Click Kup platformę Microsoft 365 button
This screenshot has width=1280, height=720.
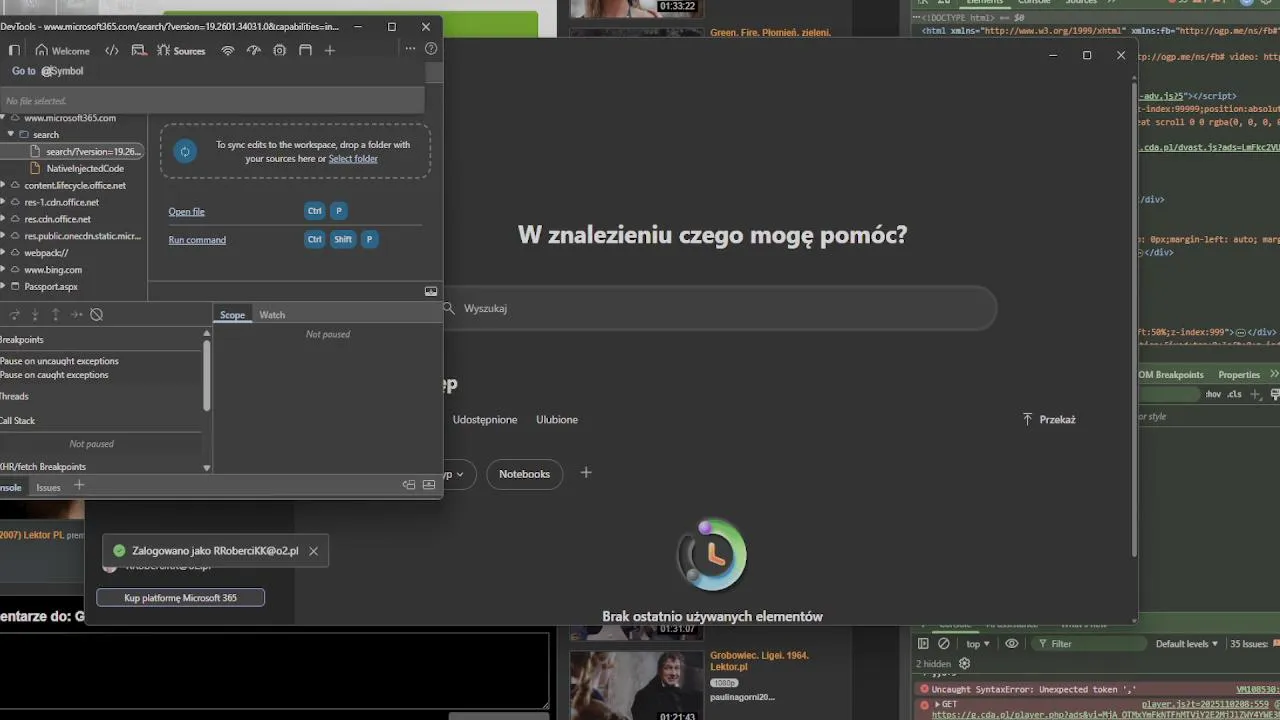click(180, 598)
